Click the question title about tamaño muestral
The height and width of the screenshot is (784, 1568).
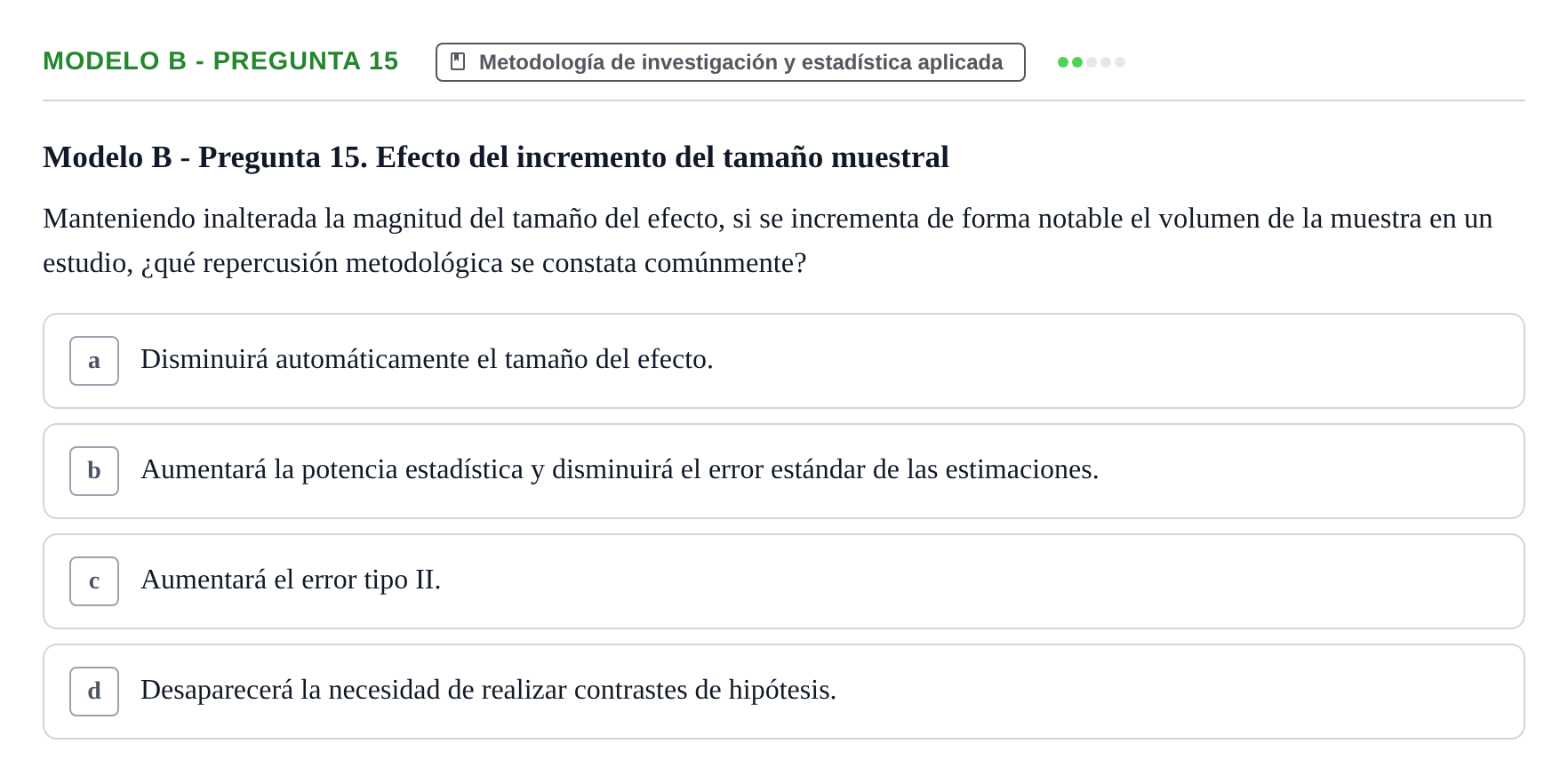point(496,157)
